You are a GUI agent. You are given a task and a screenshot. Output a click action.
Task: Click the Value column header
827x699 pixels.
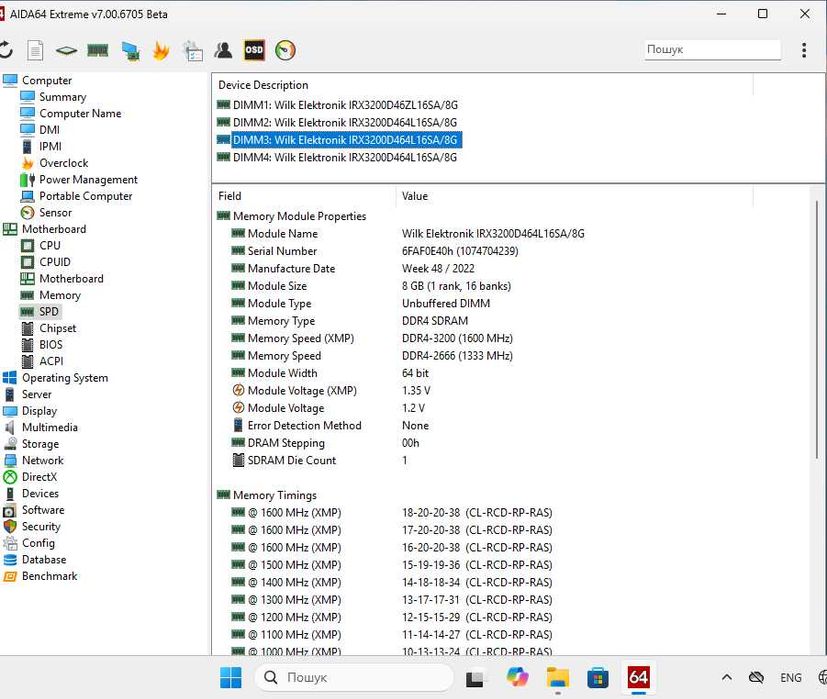pos(415,196)
